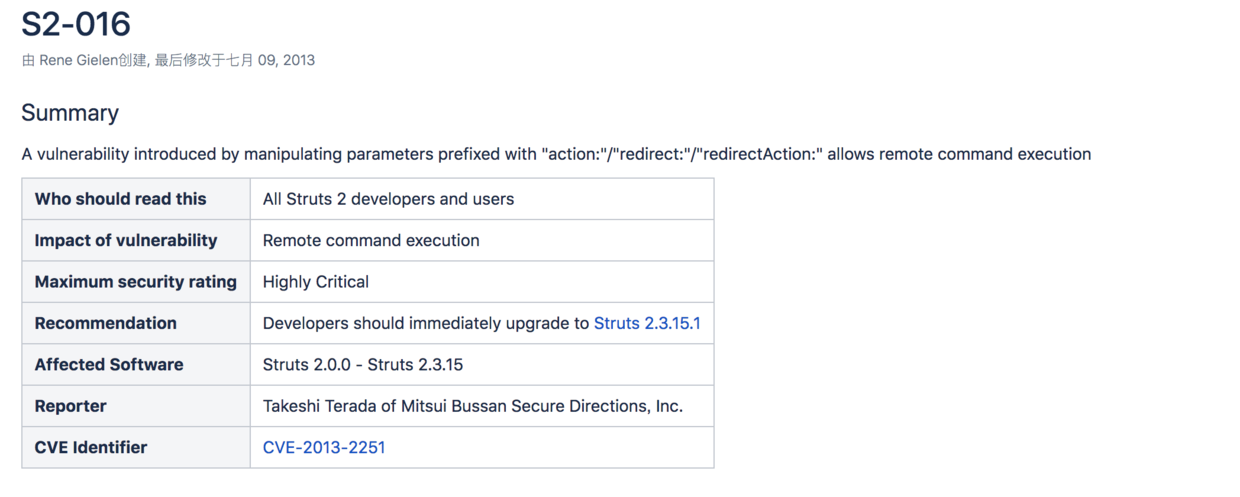Image resolution: width=1240 pixels, height=497 pixels.
Task: Select the "Who should read this" header cell
Action: coord(121,199)
